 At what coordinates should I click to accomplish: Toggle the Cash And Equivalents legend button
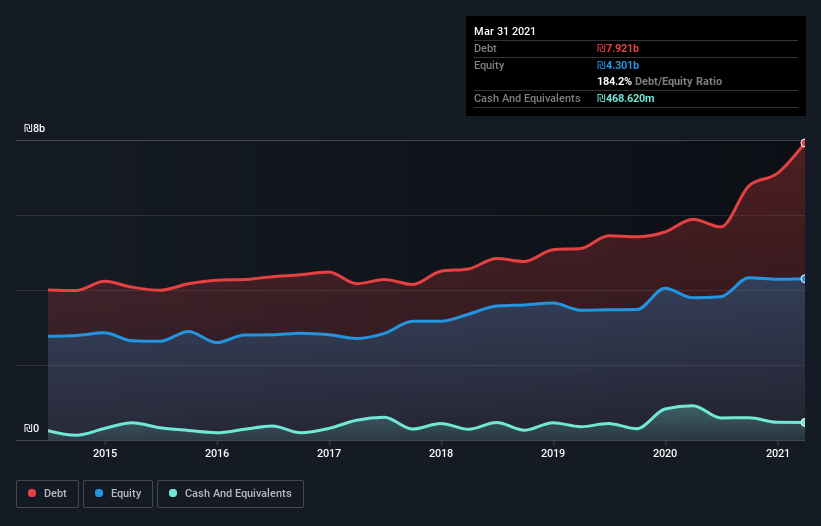coord(230,494)
